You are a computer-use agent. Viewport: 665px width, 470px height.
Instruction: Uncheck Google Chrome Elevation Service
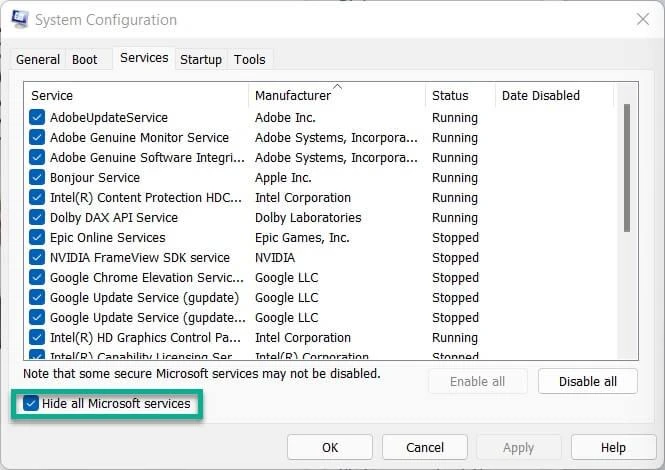(x=37, y=278)
